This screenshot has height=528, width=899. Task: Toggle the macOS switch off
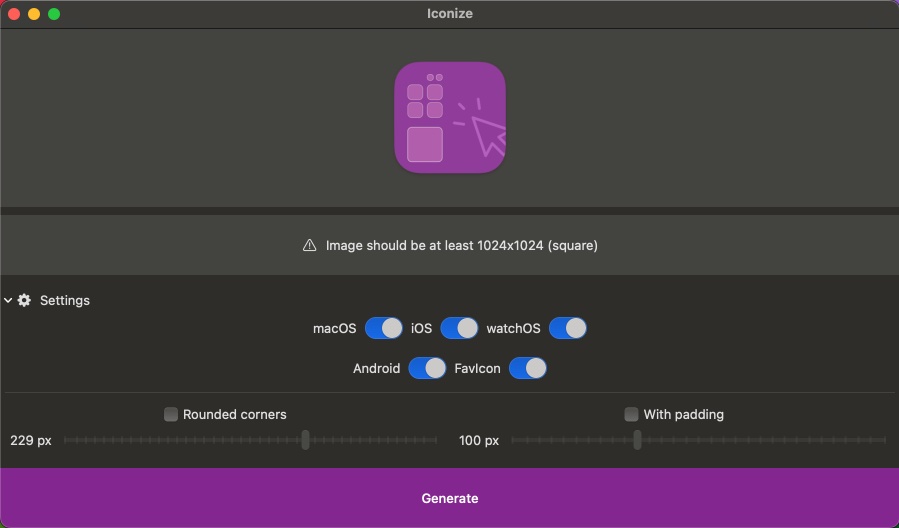click(384, 328)
